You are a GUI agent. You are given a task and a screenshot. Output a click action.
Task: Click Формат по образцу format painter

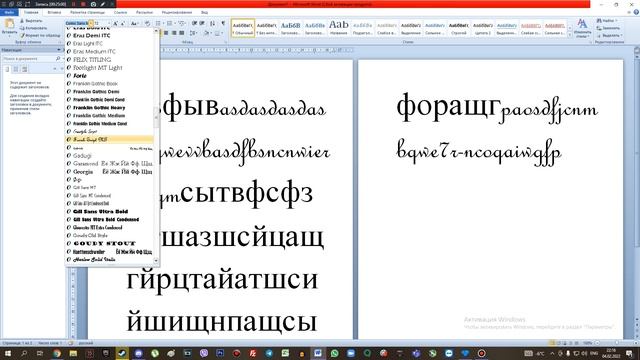tap(40, 35)
